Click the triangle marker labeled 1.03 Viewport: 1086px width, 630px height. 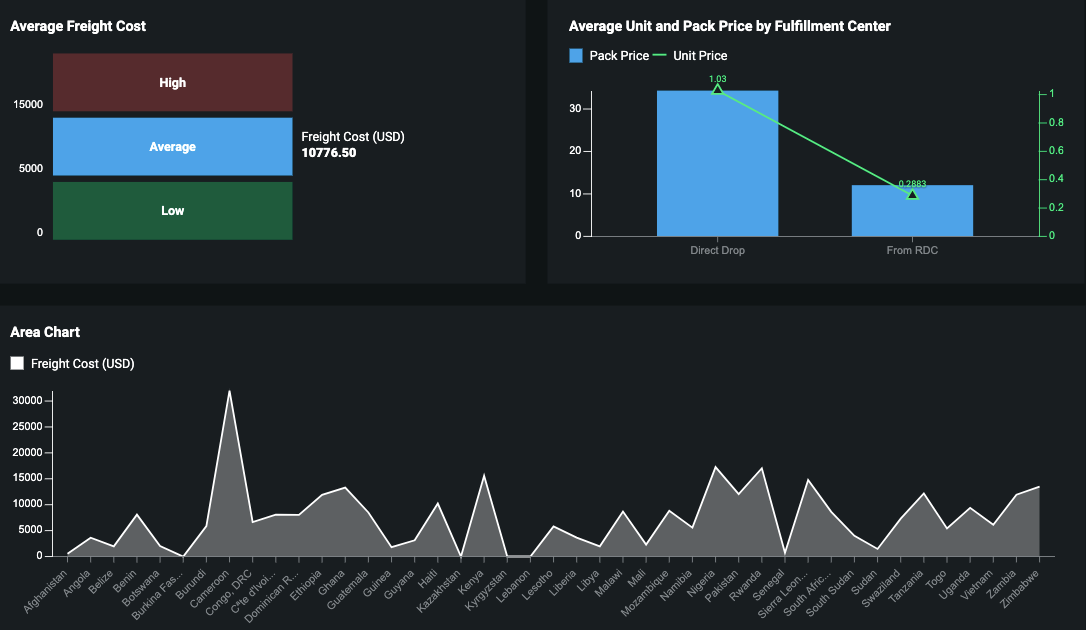717,90
